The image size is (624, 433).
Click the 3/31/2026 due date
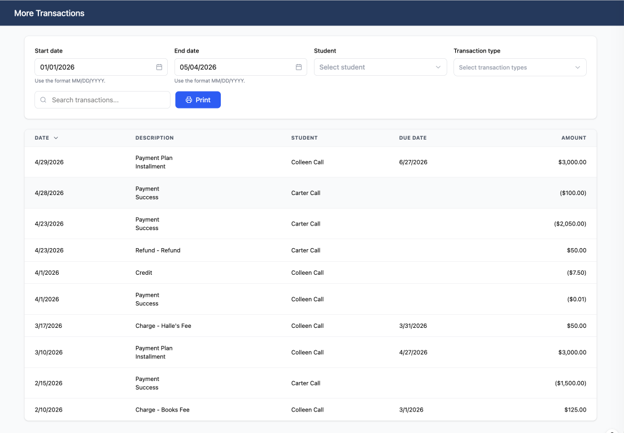413,326
